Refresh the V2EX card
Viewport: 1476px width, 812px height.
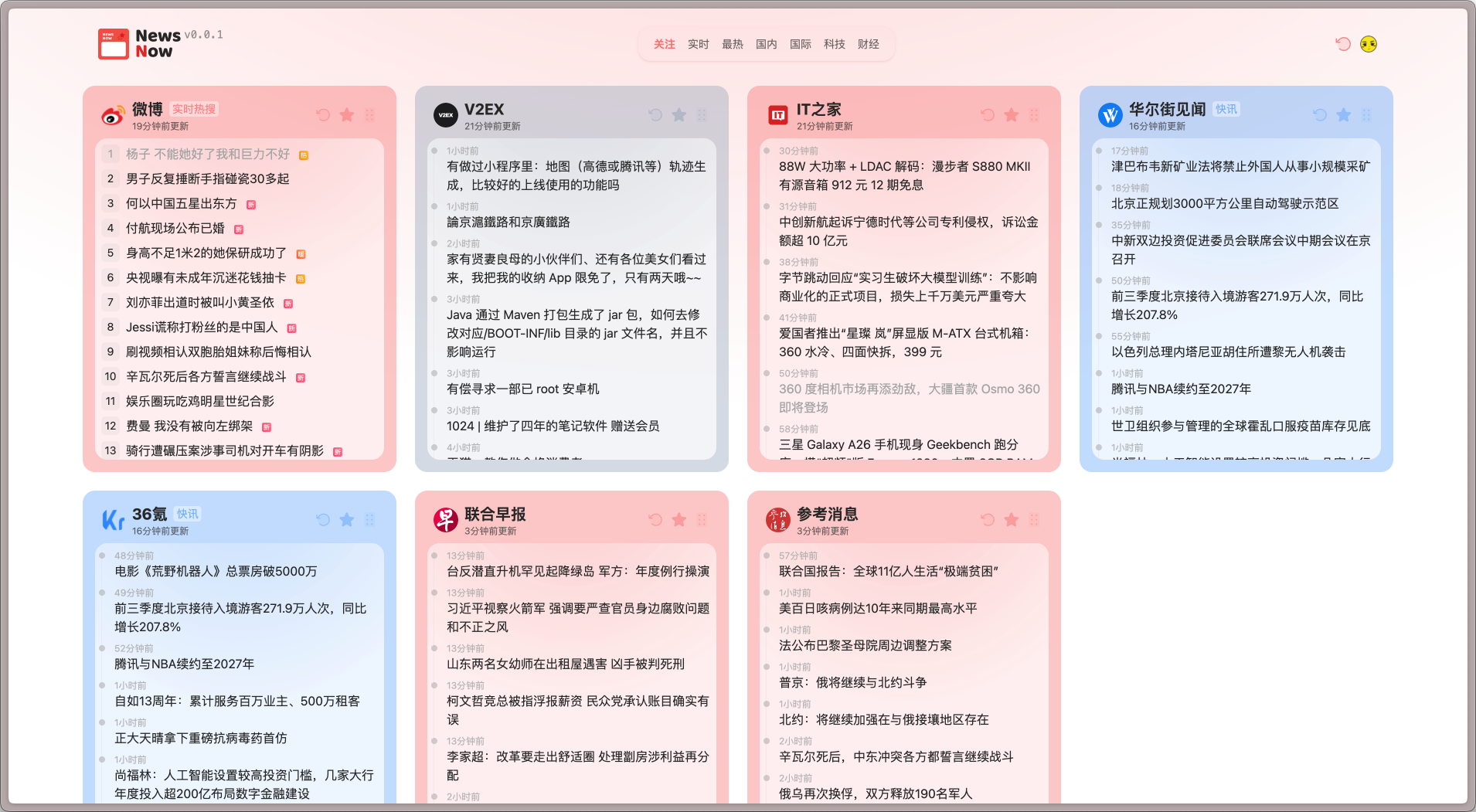(655, 115)
